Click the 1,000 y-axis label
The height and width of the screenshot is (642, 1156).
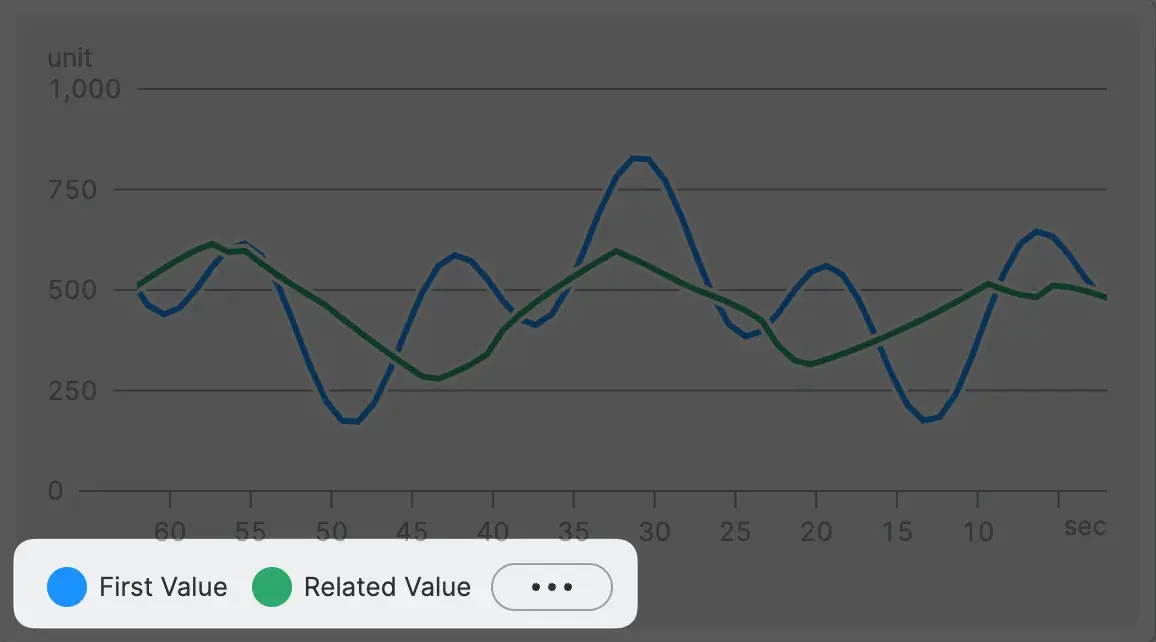(x=84, y=90)
